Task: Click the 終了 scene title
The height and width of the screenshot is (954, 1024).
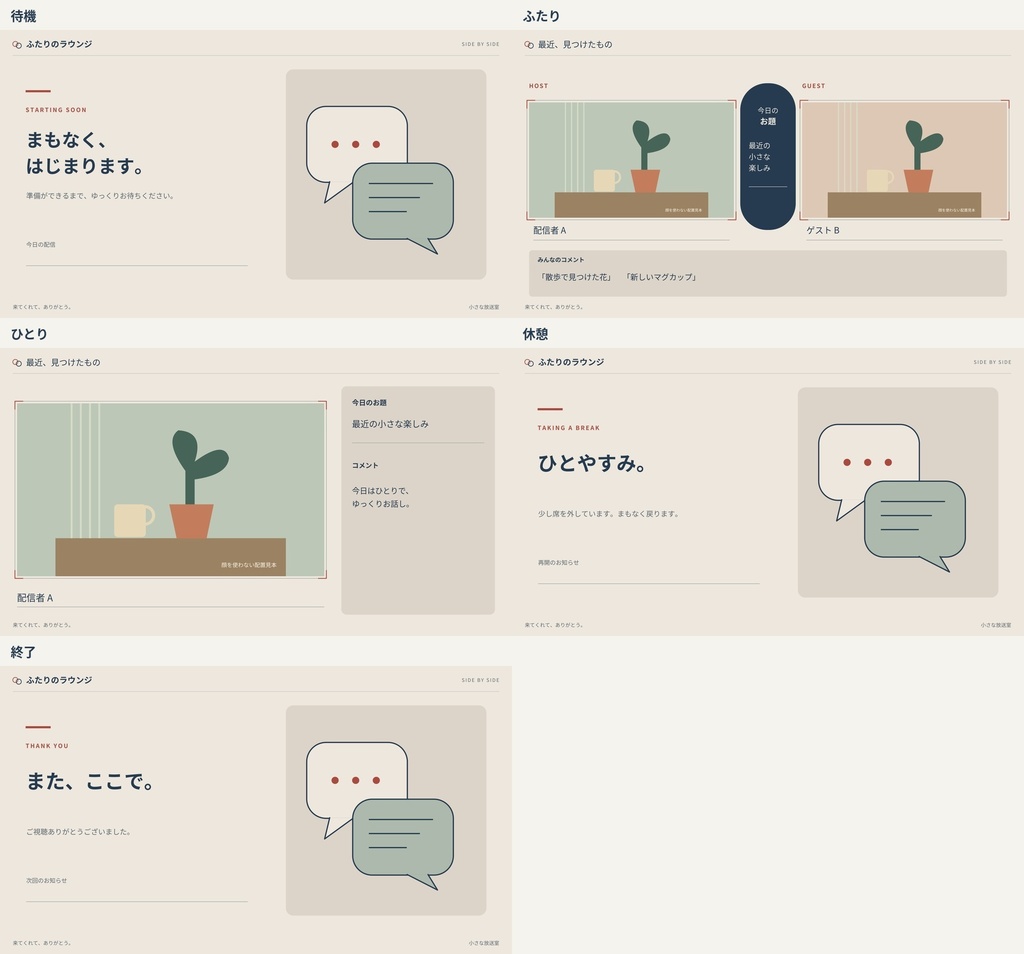Action: [x=24, y=652]
